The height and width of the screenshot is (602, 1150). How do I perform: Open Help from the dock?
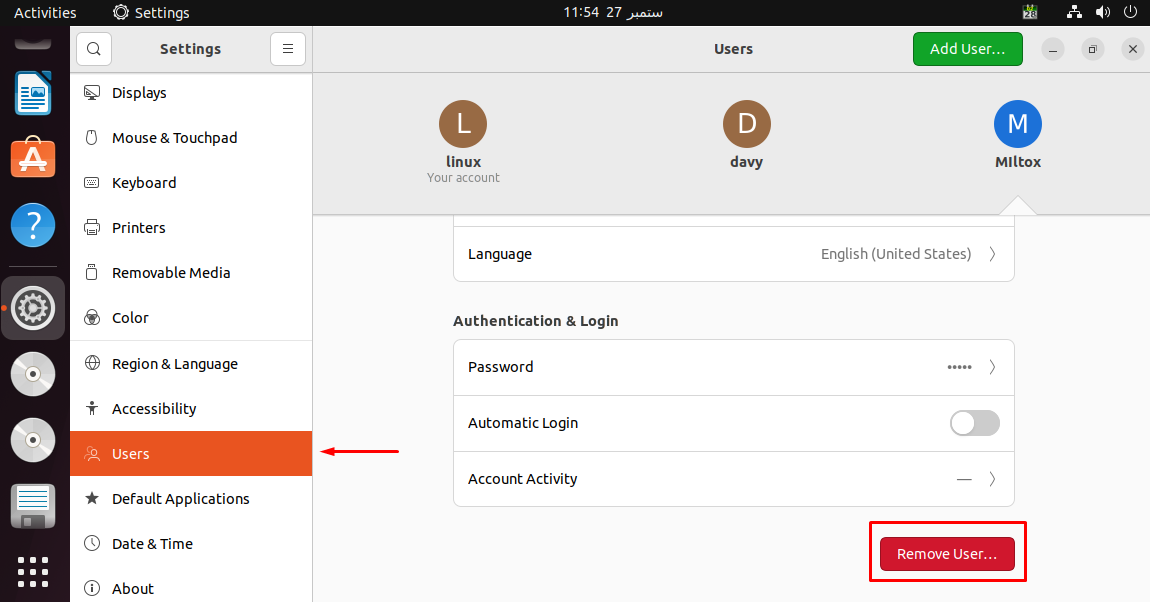coord(33,225)
